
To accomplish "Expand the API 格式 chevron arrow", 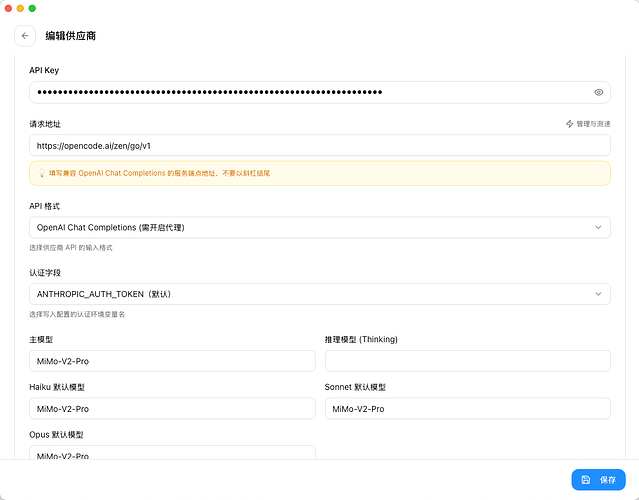I will [598, 227].
